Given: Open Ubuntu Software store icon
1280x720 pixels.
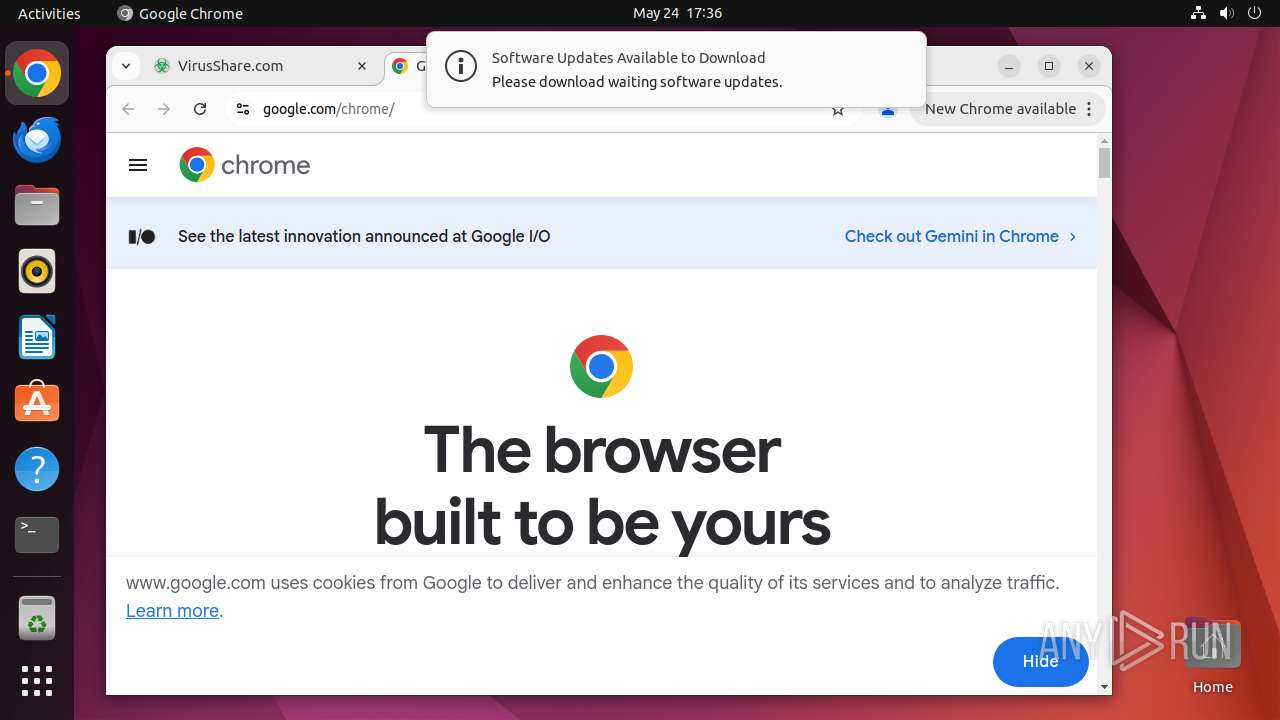Looking at the screenshot, I should pos(37,403).
